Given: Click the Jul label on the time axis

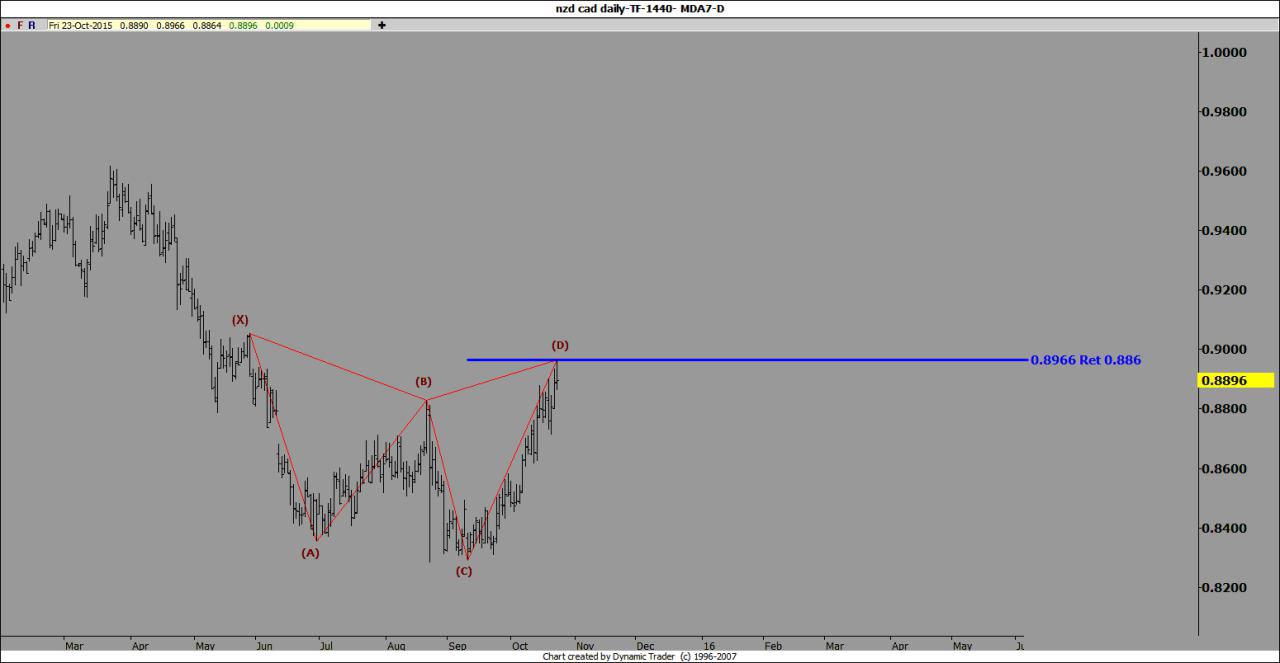Looking at the screenshot, I should (x=326, y=646).
